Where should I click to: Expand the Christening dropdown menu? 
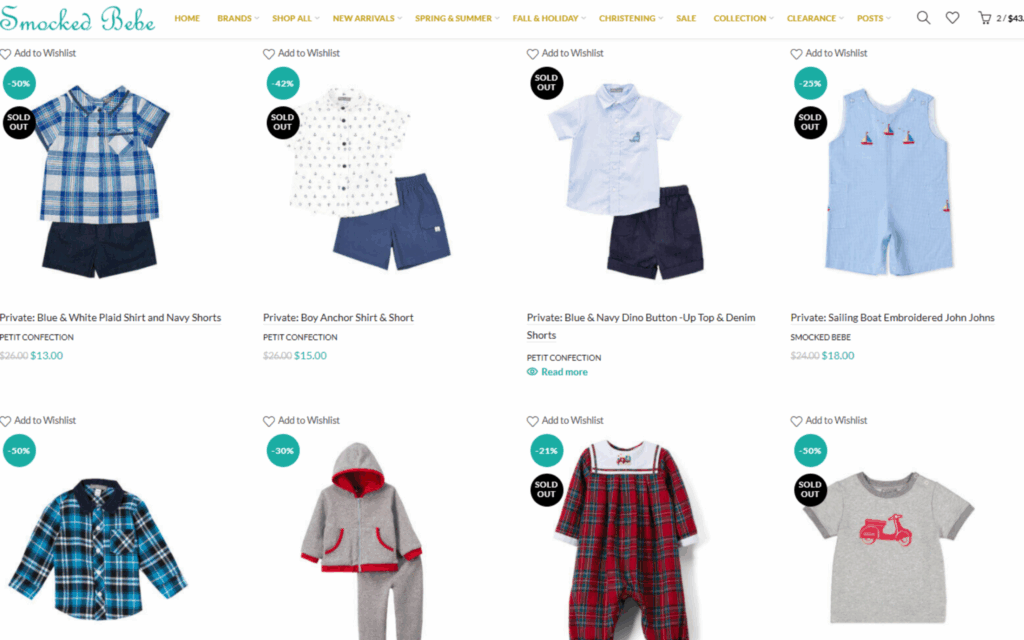(630, 18)
